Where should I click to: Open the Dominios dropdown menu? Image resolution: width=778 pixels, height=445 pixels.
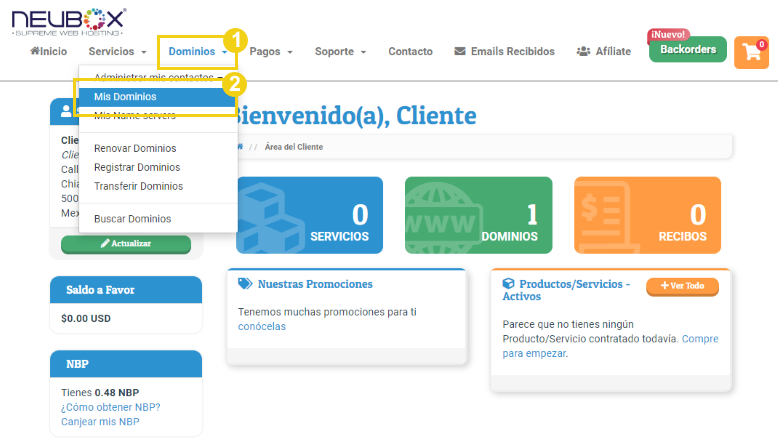197,51
